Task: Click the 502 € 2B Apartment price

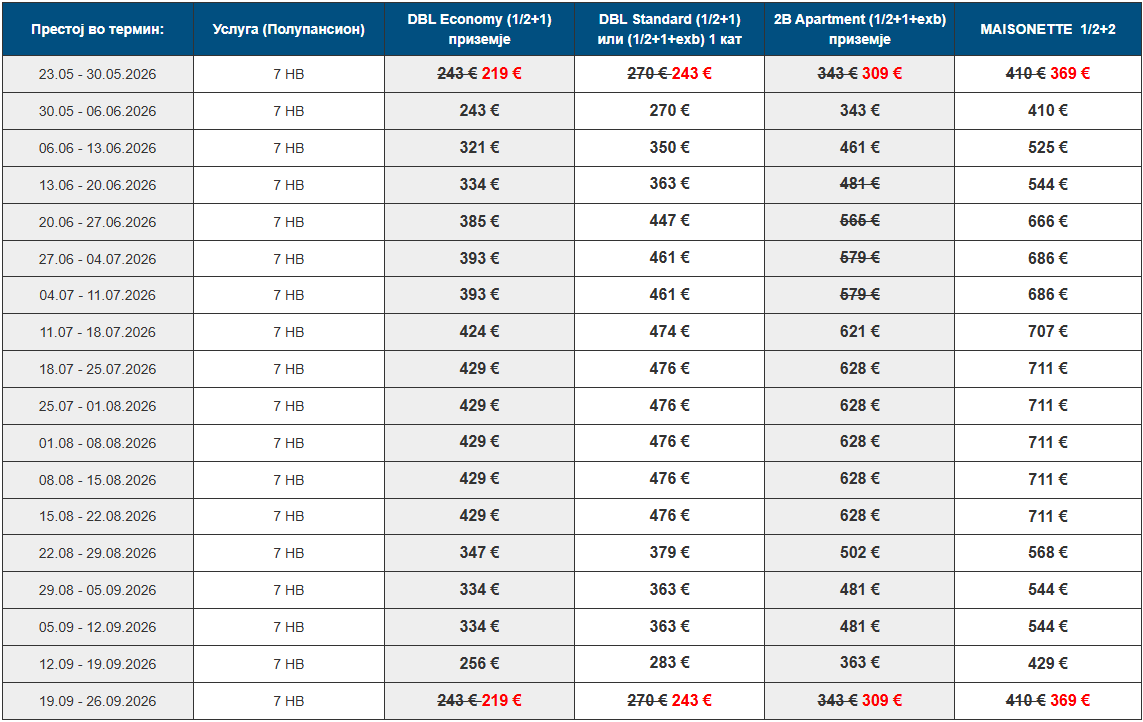Action: 859,553
